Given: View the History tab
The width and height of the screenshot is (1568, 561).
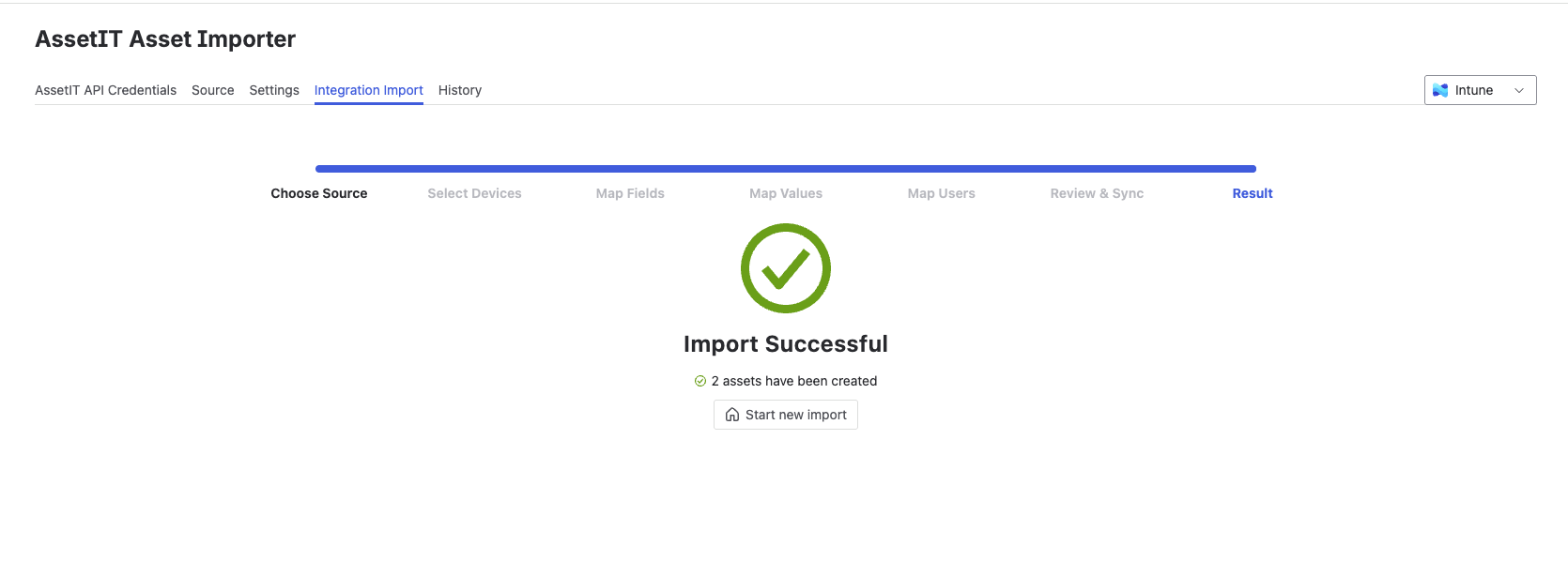Looking at the screenshot, I should coord(460,90).
